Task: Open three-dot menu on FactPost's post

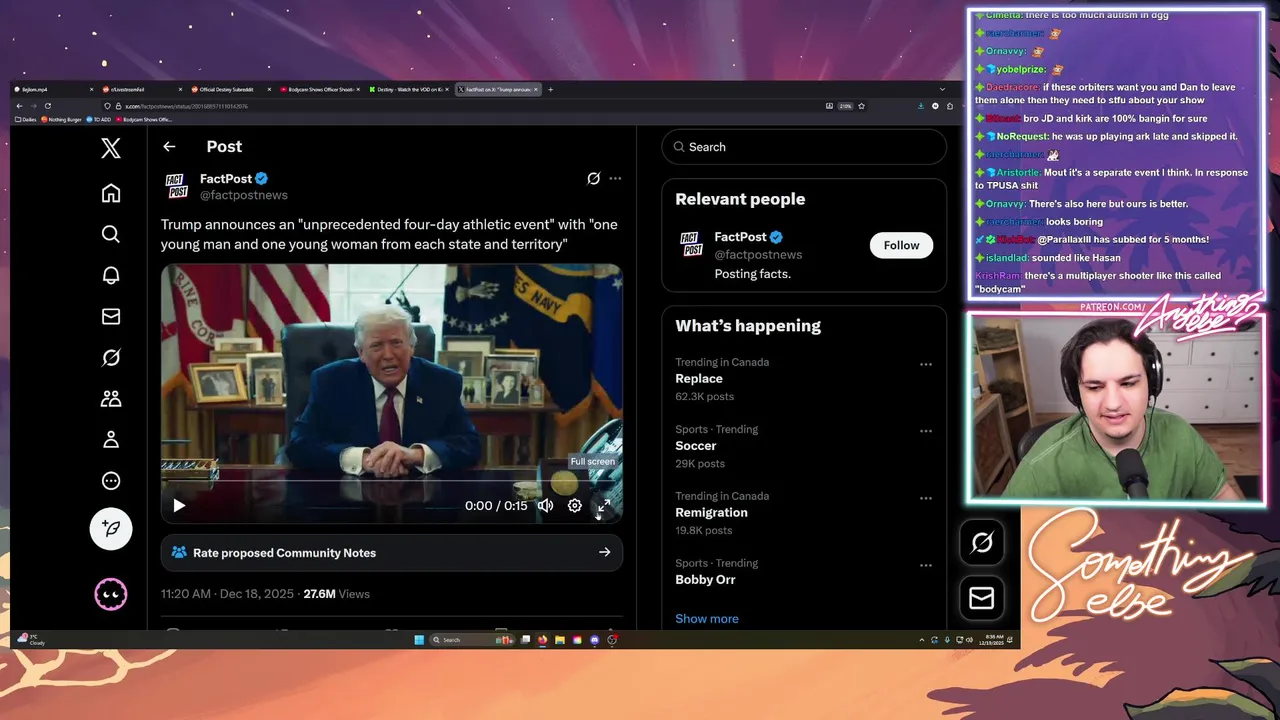Action: point(615,178)
